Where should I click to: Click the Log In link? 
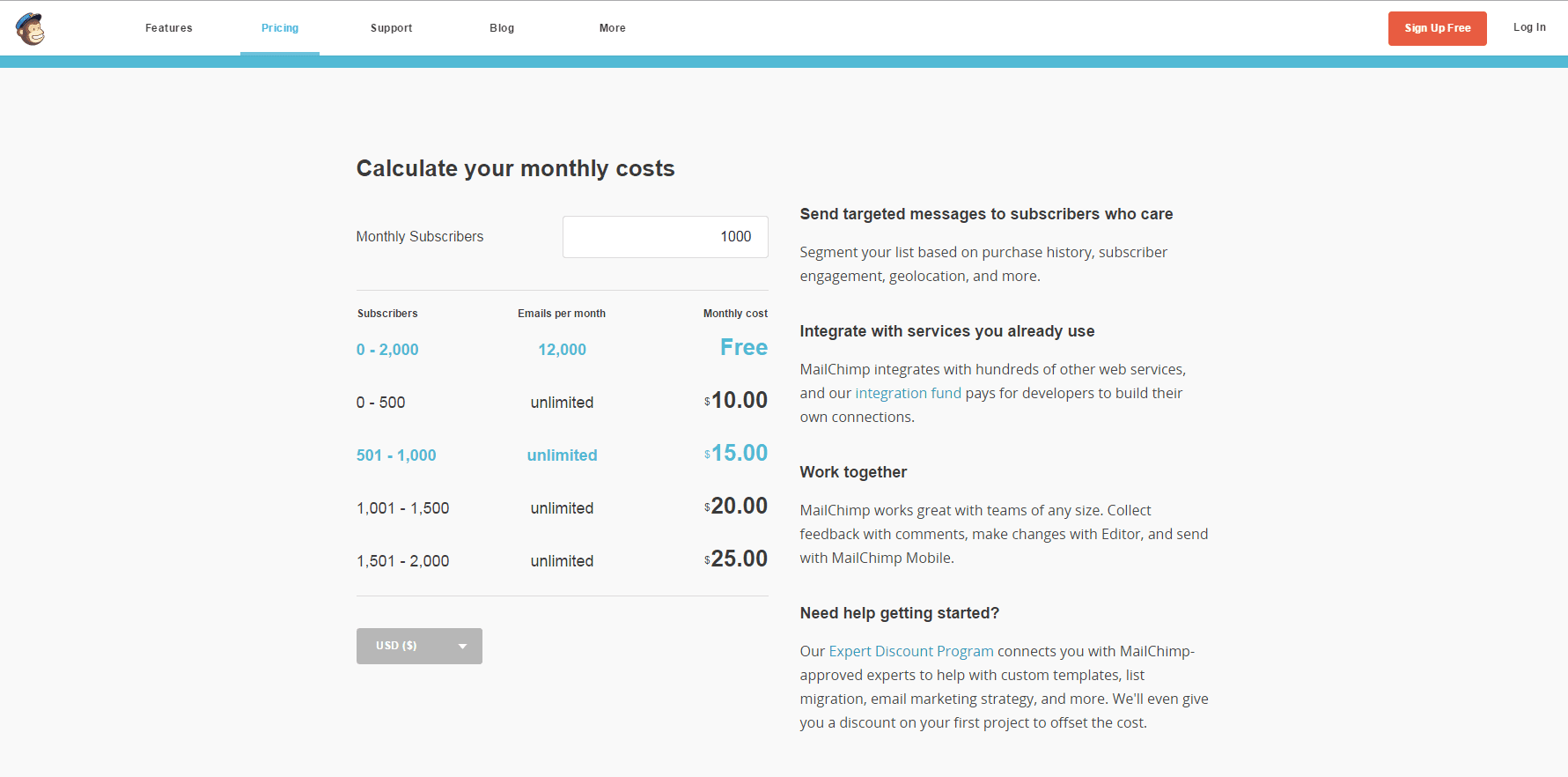[1529, 27]
